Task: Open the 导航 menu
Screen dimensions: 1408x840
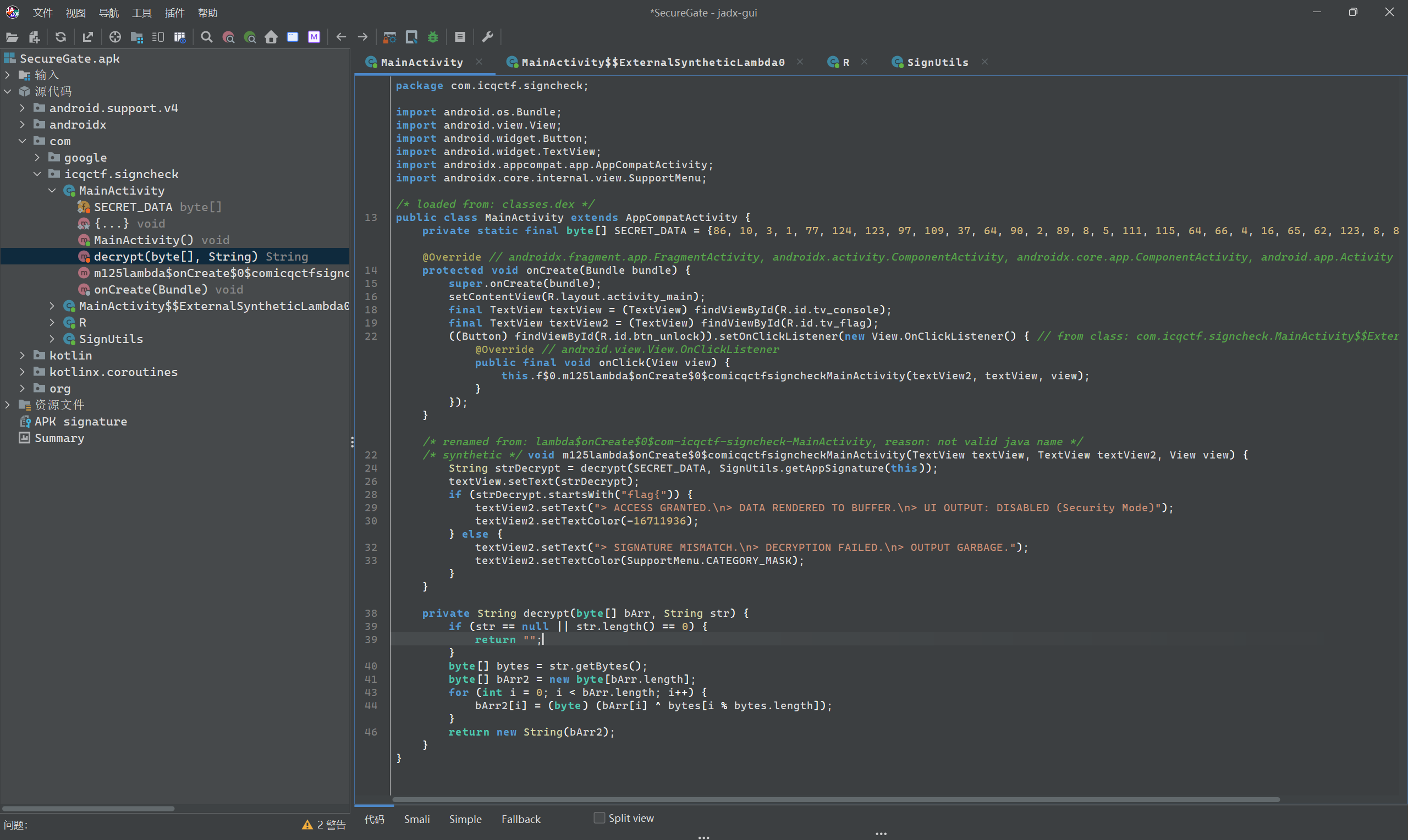Action: (x=109, y=13)
